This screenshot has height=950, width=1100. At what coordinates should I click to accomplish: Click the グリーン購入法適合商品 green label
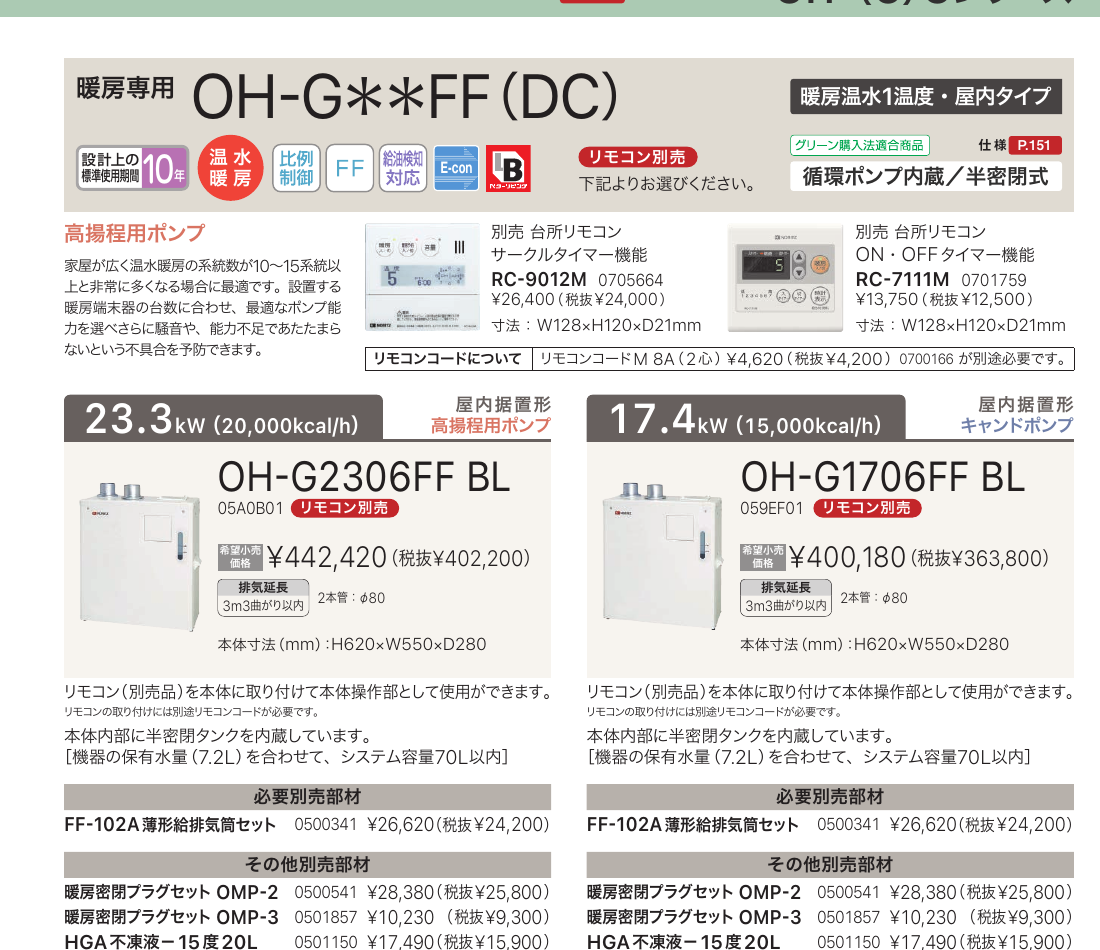(859, 145)
